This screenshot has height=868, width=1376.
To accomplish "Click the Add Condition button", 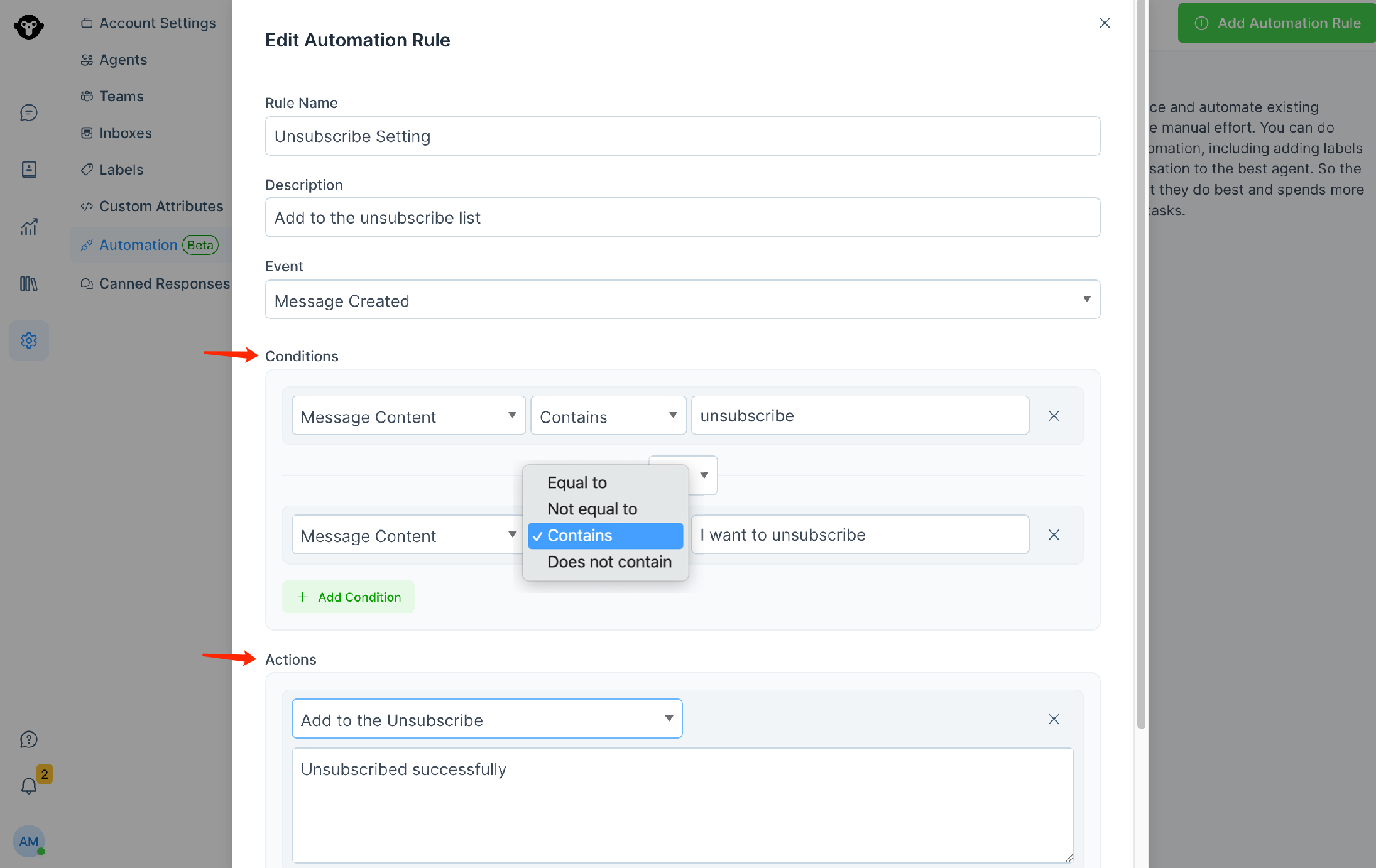I will tap(349, 597).
